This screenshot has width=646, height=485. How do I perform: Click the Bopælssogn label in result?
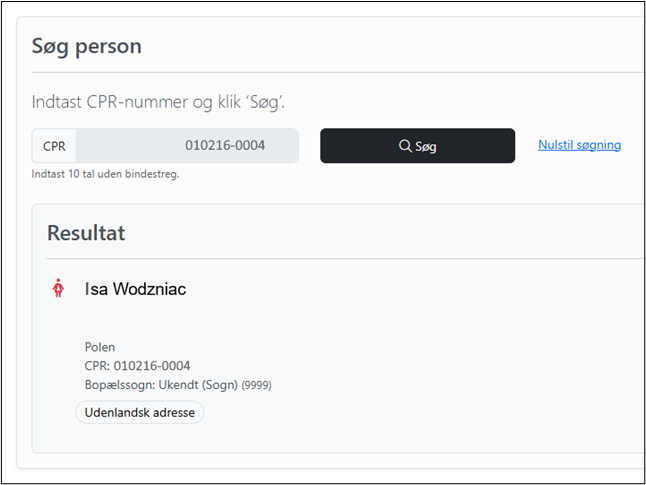tap(120, 385)
